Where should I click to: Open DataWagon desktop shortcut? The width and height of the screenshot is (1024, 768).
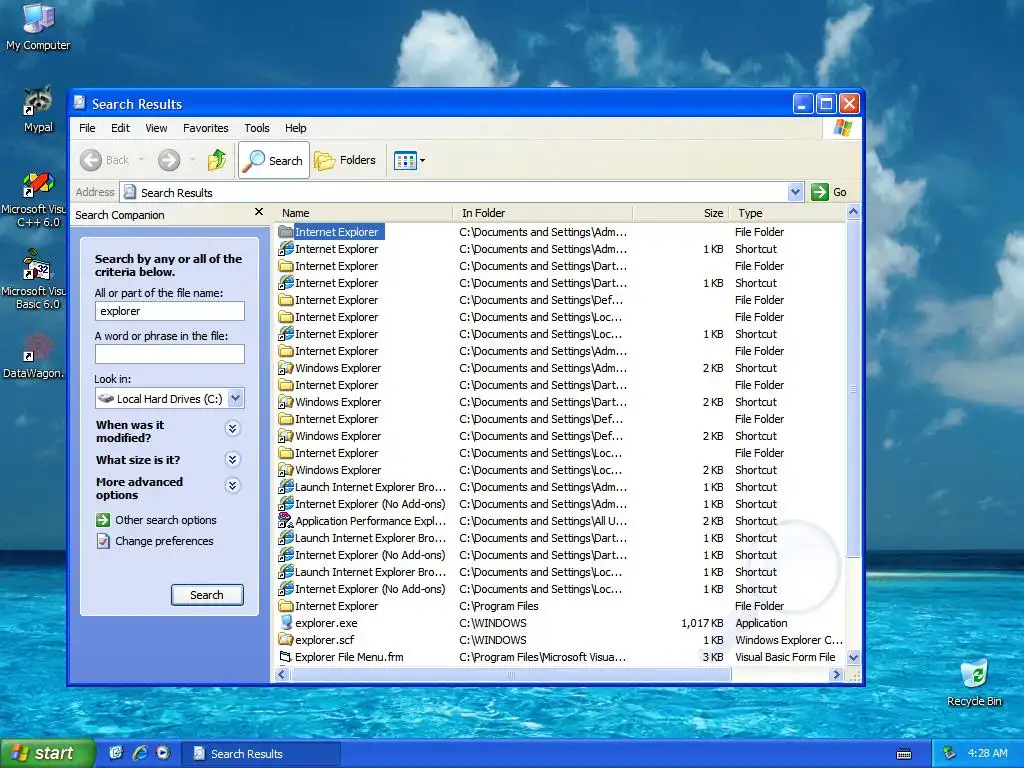34,356
